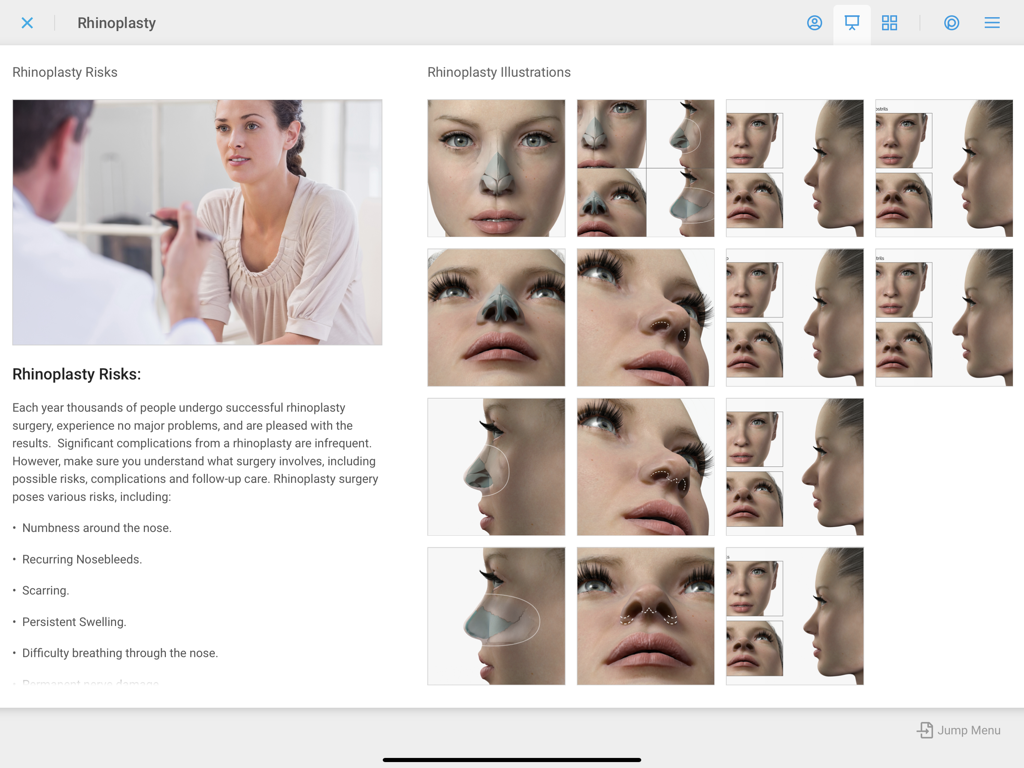Image resolution: width=1024 pixels, height=768 pixels.
Task: Open the grid layout view icon
Action: coord(889,22)
